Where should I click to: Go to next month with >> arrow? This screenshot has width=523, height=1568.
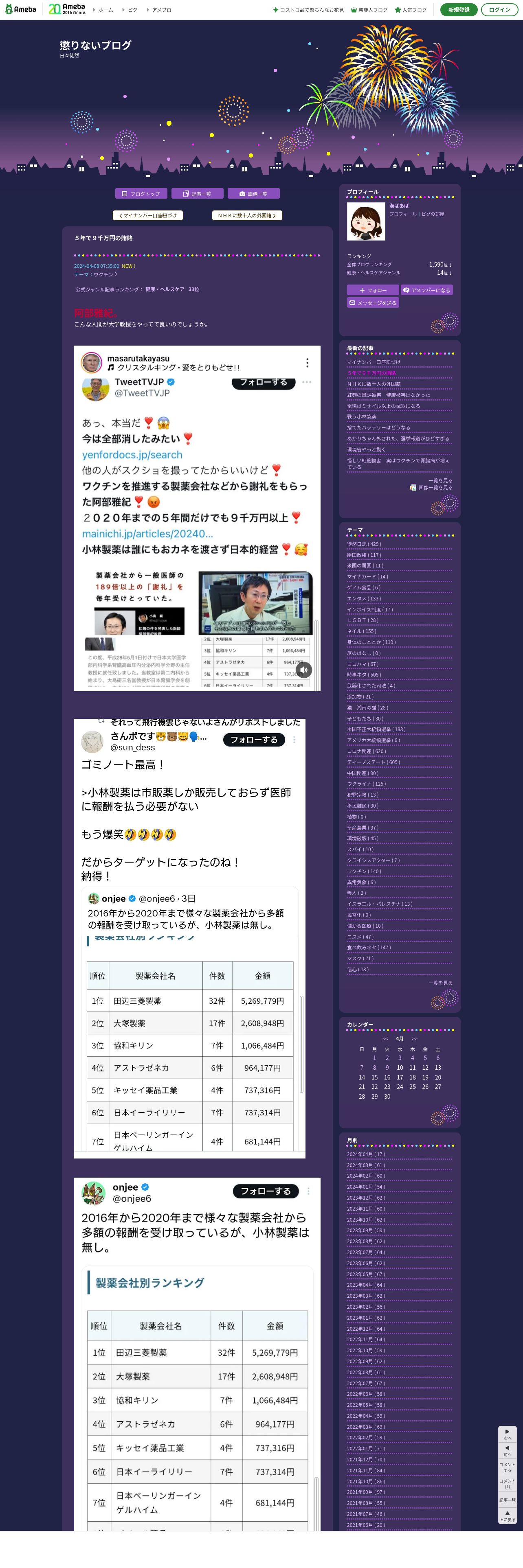[x=415, y=1038]
